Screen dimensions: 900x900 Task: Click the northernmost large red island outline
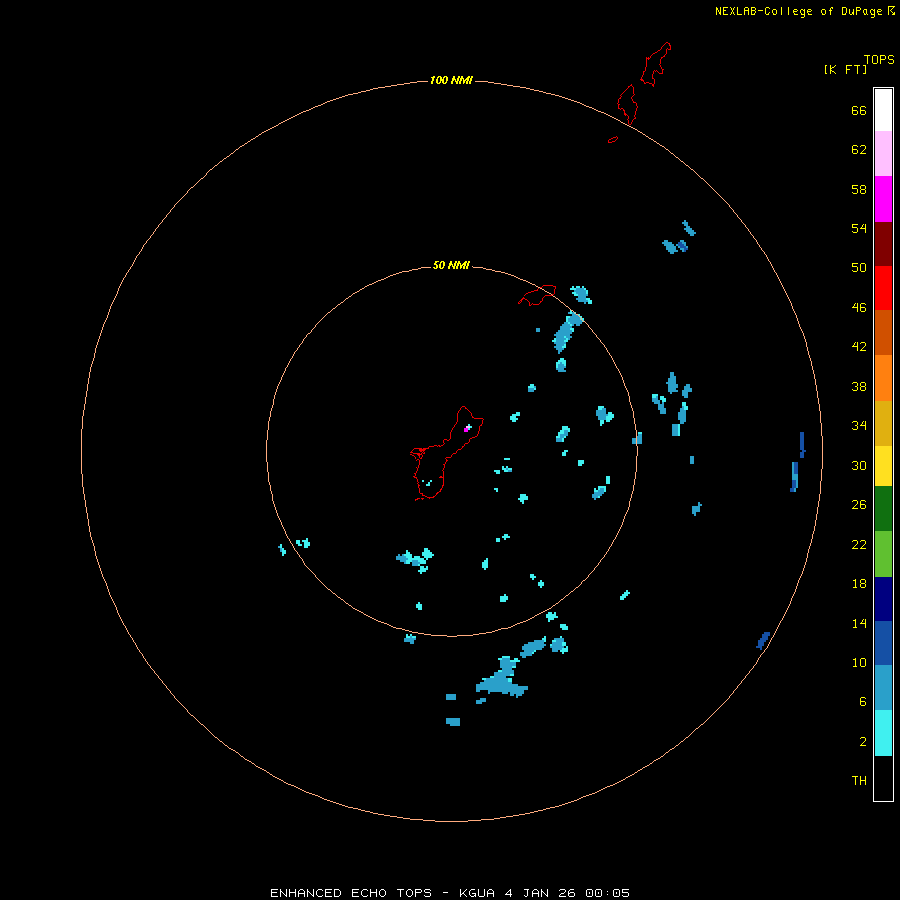pos(656,64)
